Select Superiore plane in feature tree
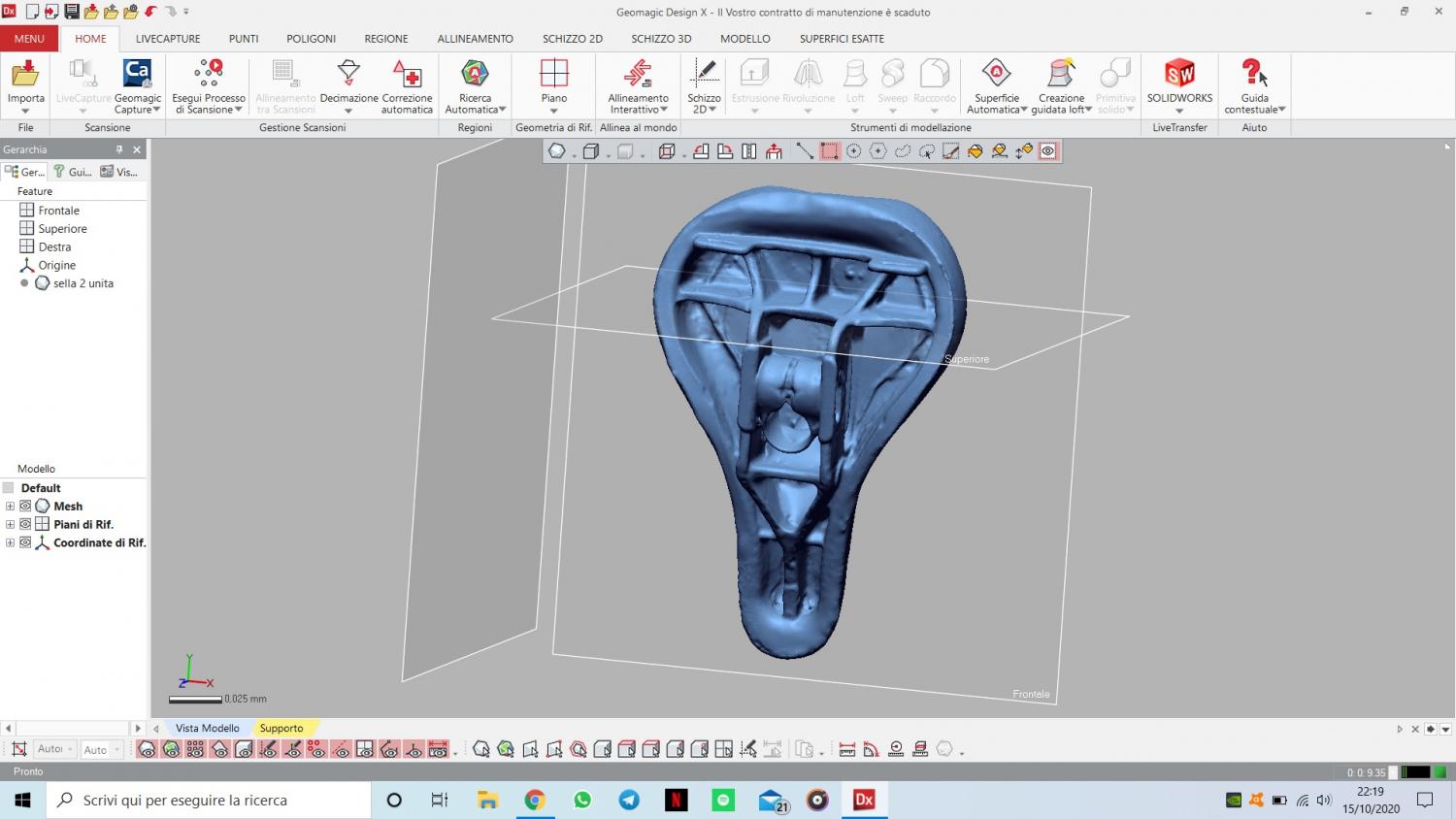The width and height of the screenshot is (1456, 819). click(x=62, y=229)
